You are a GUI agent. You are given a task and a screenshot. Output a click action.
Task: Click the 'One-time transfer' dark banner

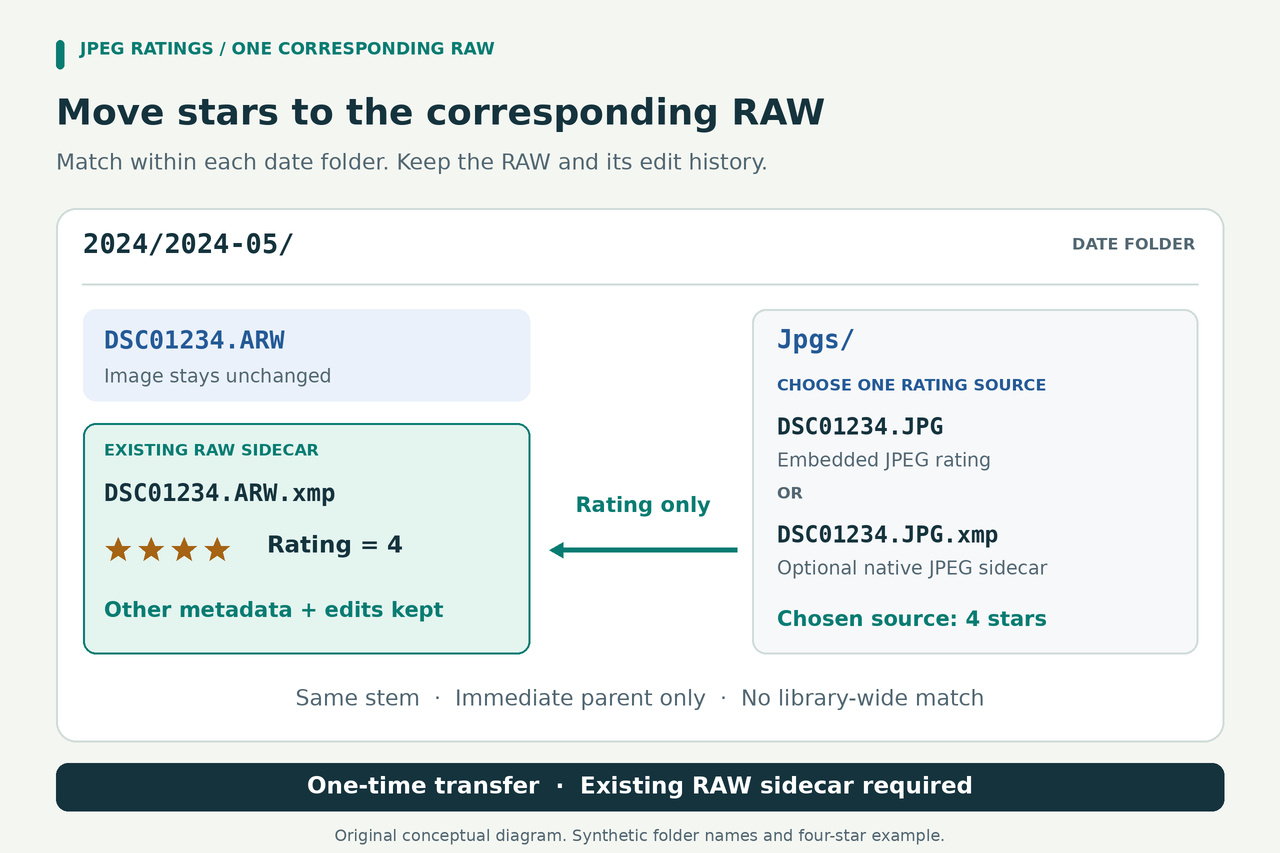[640, 787]
